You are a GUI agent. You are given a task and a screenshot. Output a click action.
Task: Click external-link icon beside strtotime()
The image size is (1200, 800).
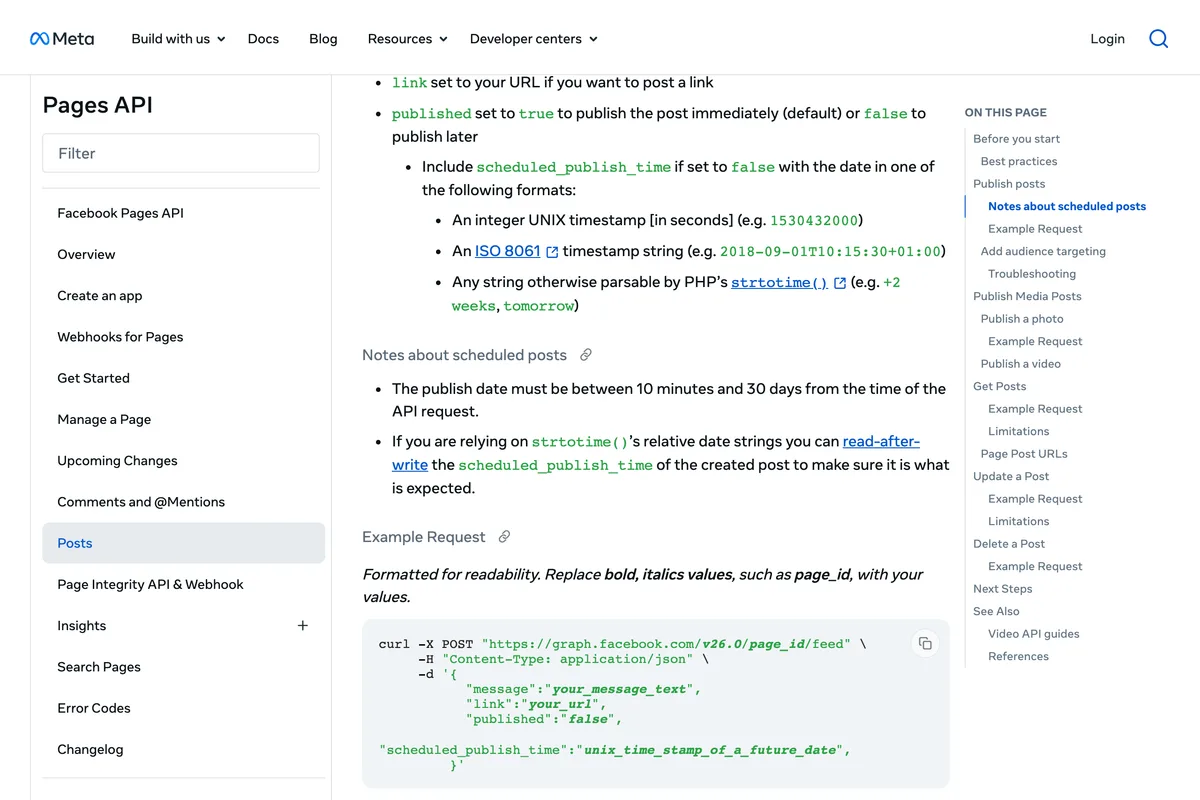click(840, 283)
